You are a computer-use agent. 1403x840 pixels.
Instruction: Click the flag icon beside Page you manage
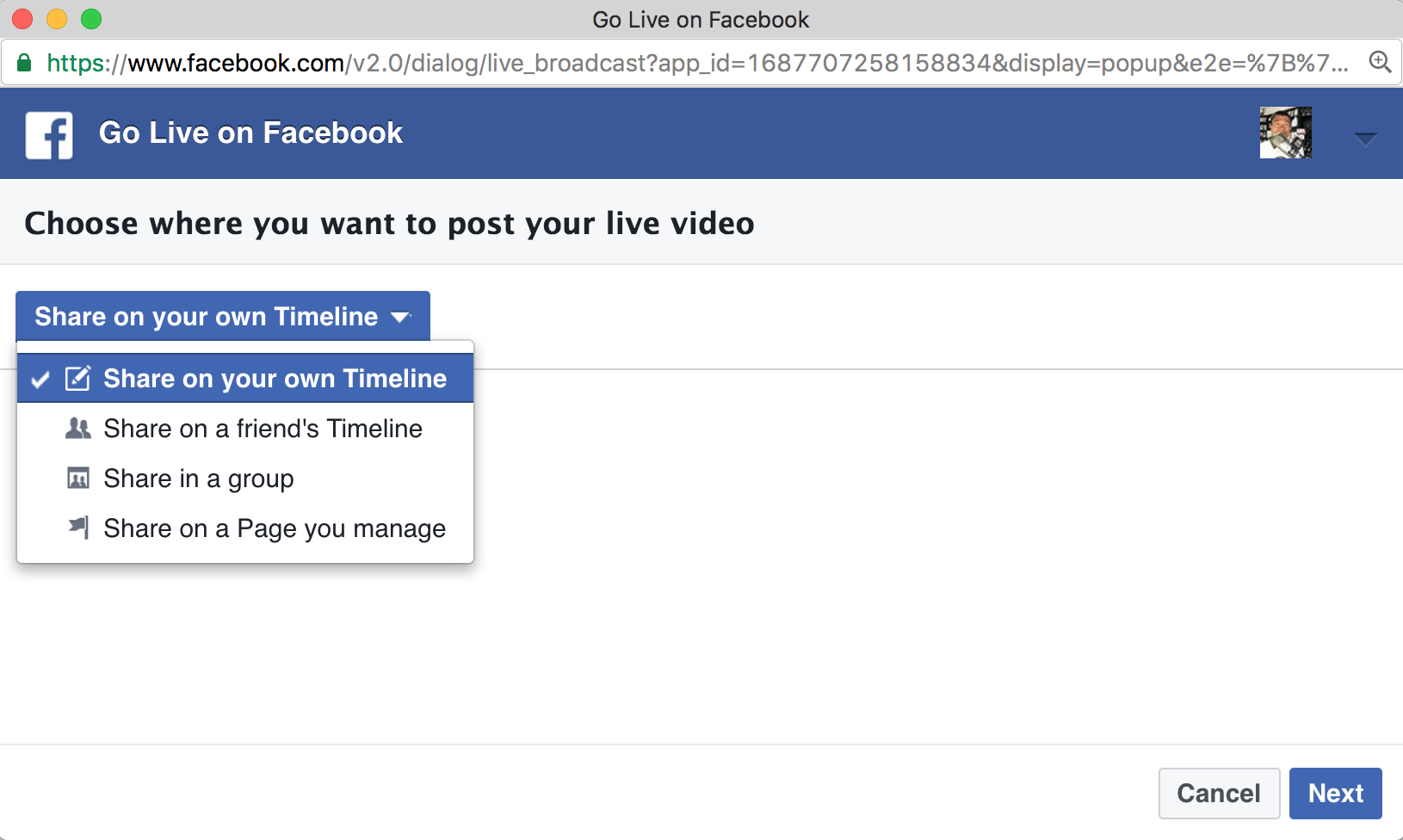(x=78, y=528)
